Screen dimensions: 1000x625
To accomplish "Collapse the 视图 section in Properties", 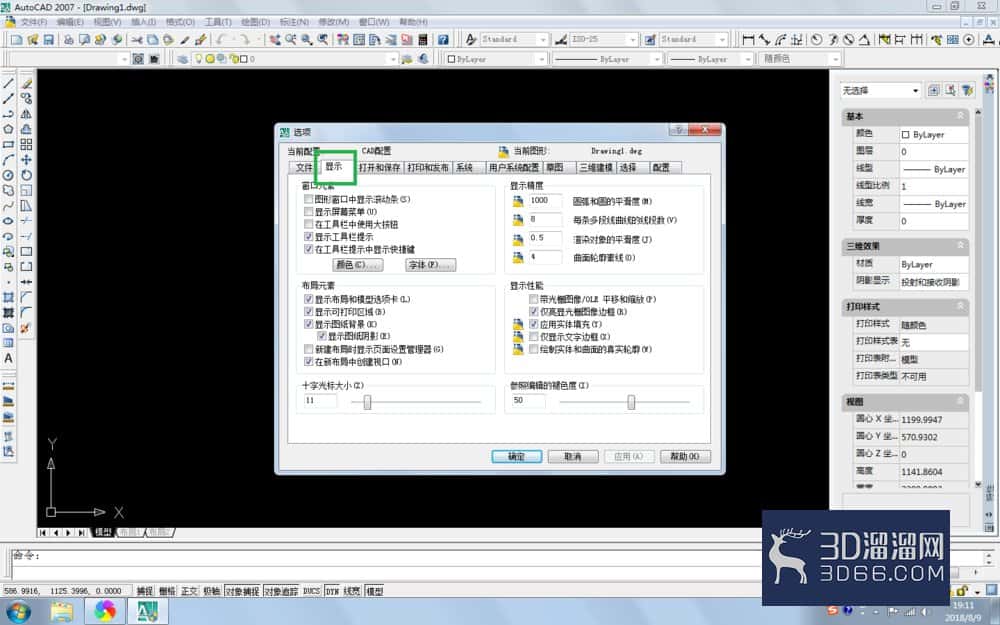I will [960, 401].
